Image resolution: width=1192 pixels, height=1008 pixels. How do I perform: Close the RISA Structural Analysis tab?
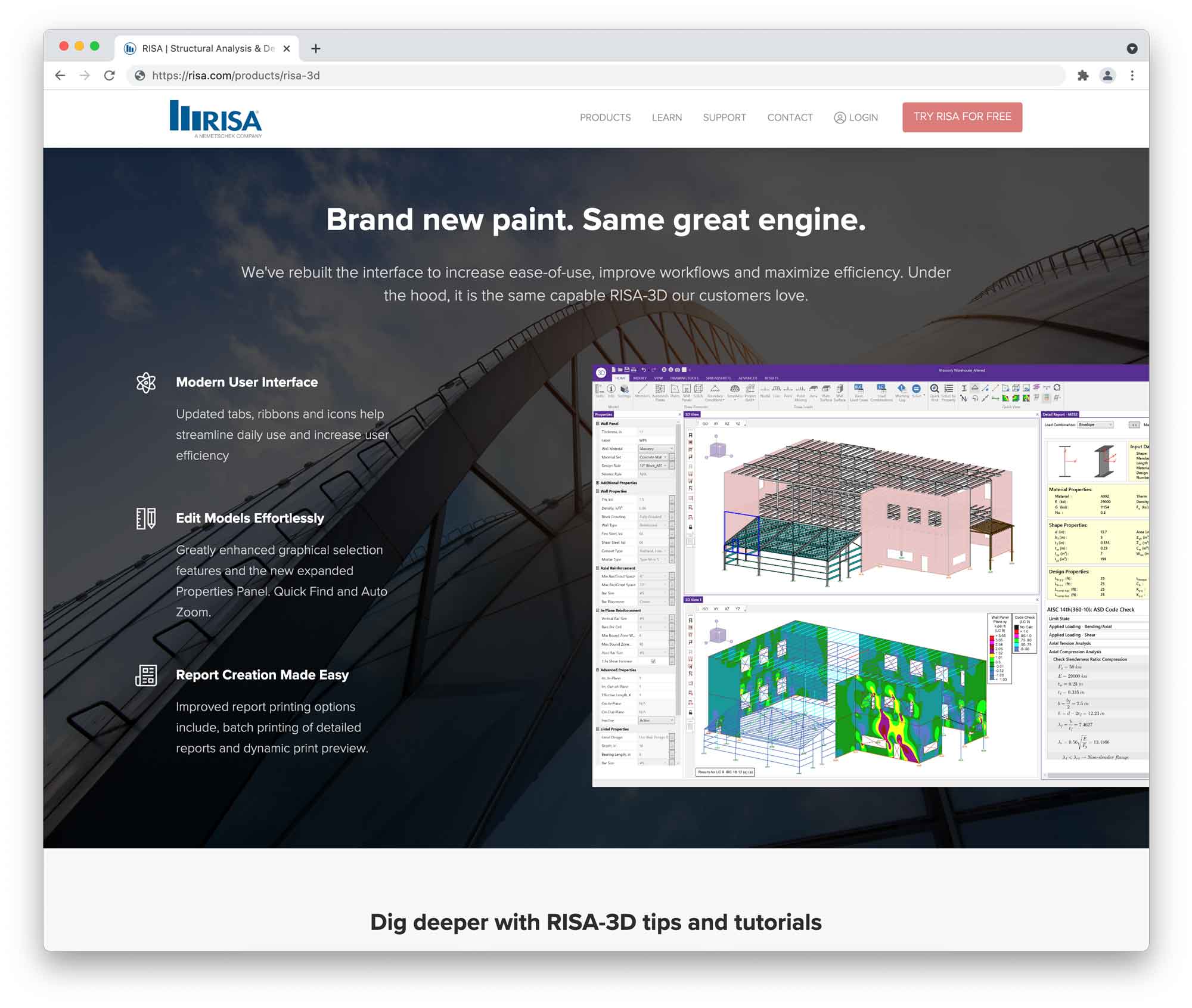pos(287,48)
